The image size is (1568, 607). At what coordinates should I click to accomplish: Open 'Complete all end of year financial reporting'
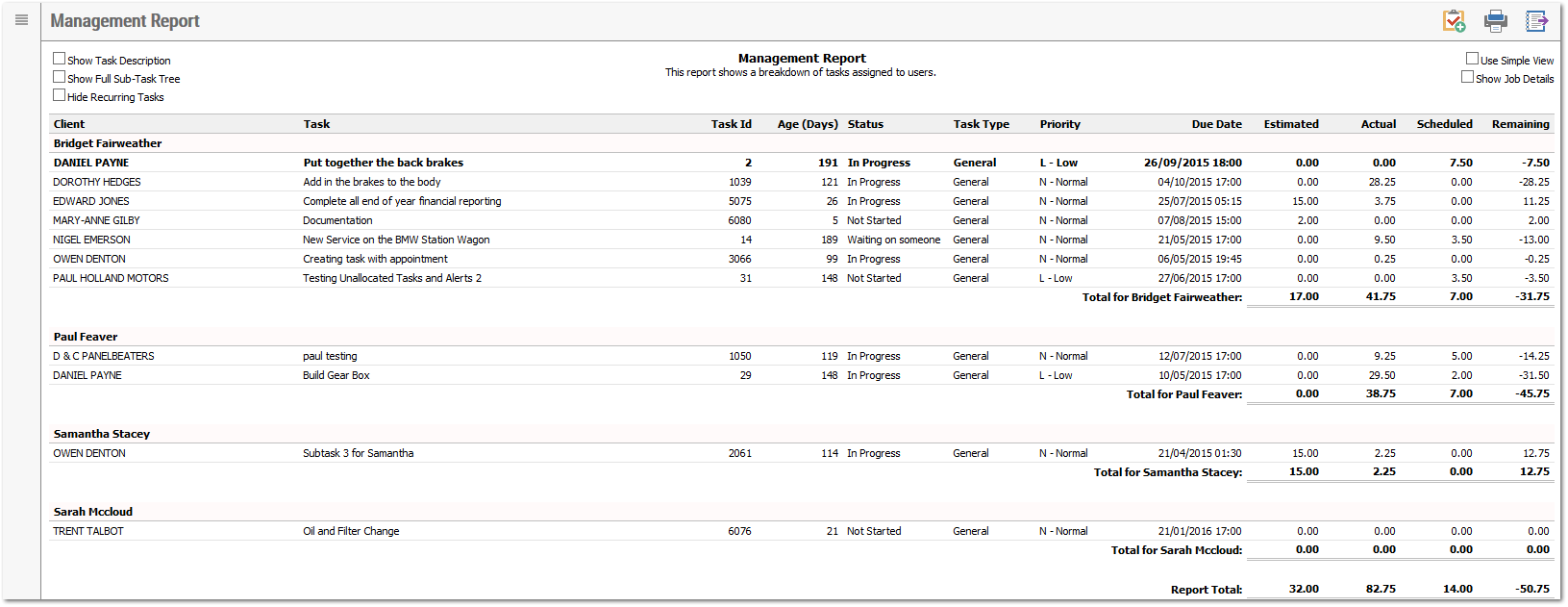[x=402, y=201]
